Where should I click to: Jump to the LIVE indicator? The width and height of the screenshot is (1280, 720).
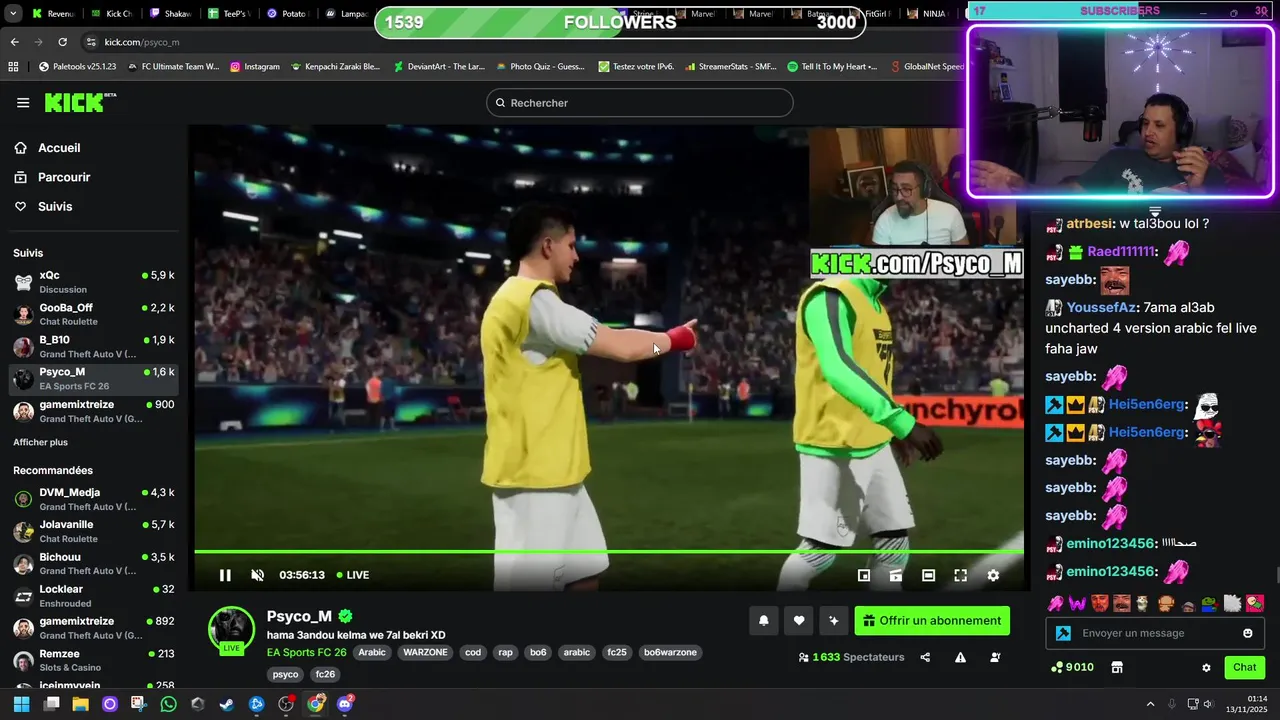[353, 575]
